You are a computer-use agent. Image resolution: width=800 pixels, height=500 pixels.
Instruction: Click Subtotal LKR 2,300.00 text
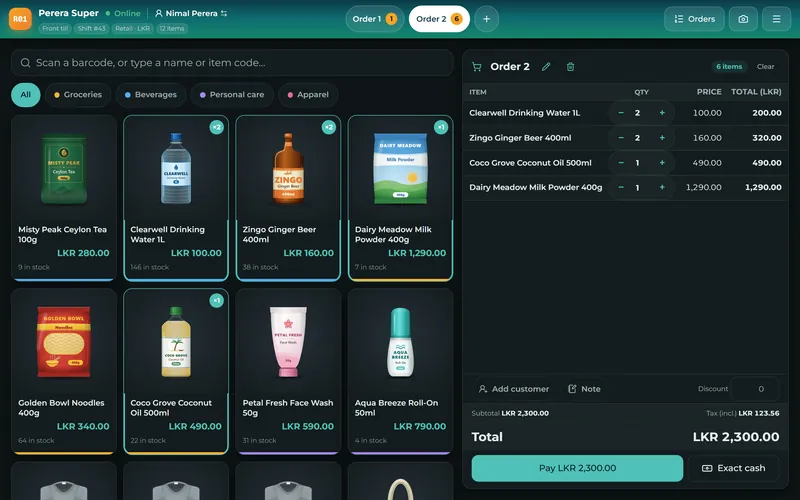[x=510, y=413]
